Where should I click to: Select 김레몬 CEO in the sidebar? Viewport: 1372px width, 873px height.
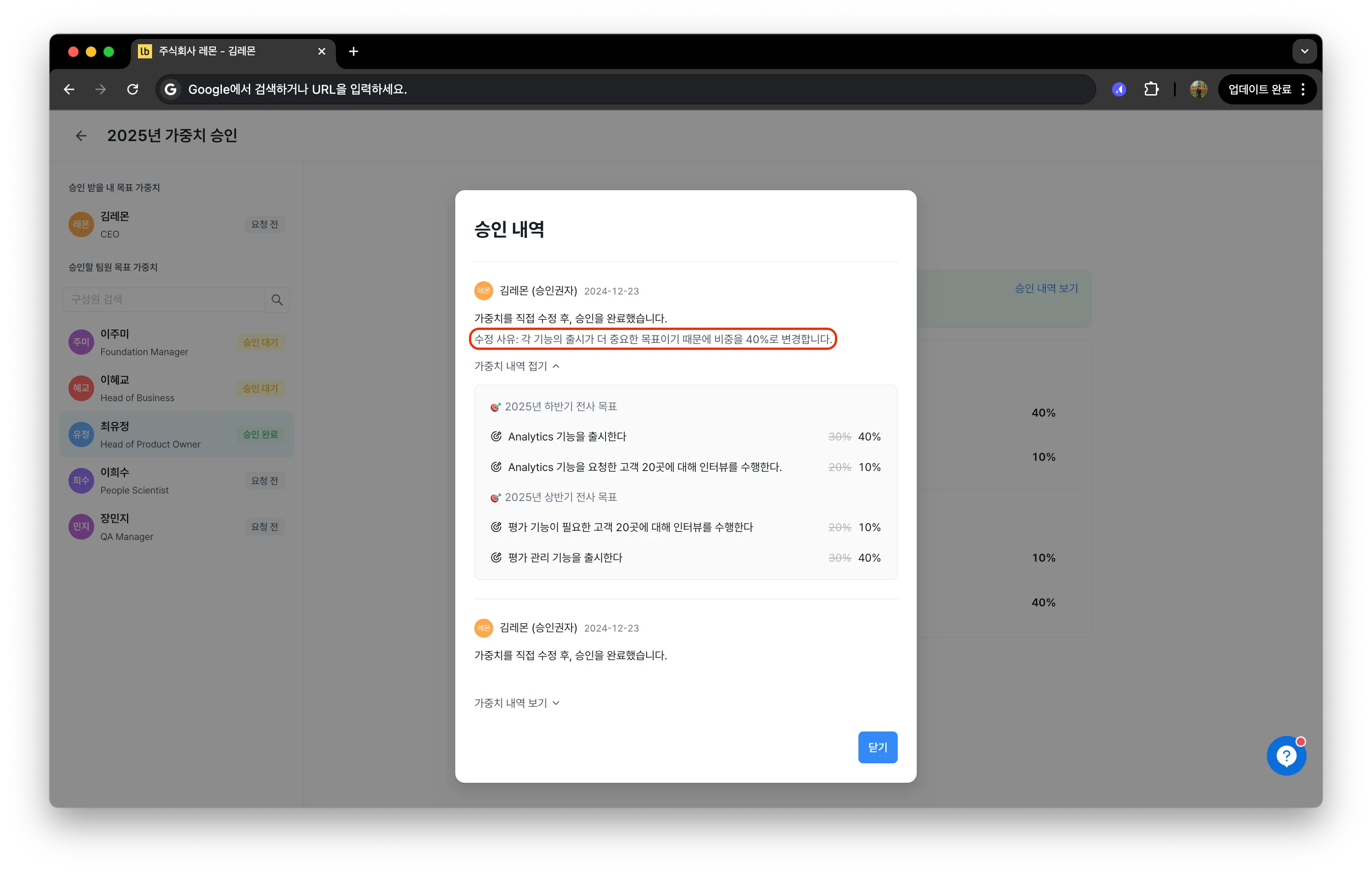(x=177, y=225)
